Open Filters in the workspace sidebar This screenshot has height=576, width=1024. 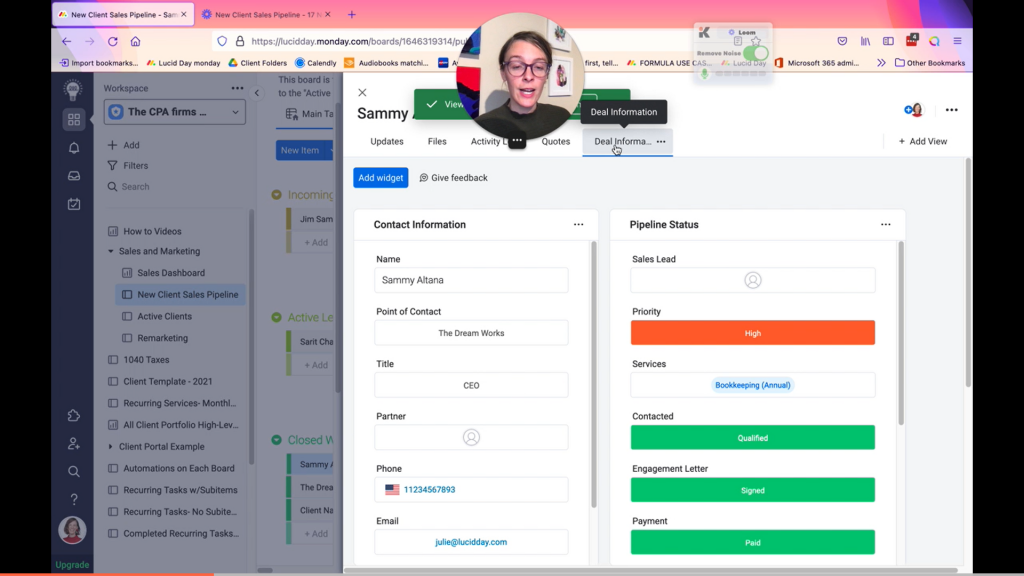[x=128, y=166]
